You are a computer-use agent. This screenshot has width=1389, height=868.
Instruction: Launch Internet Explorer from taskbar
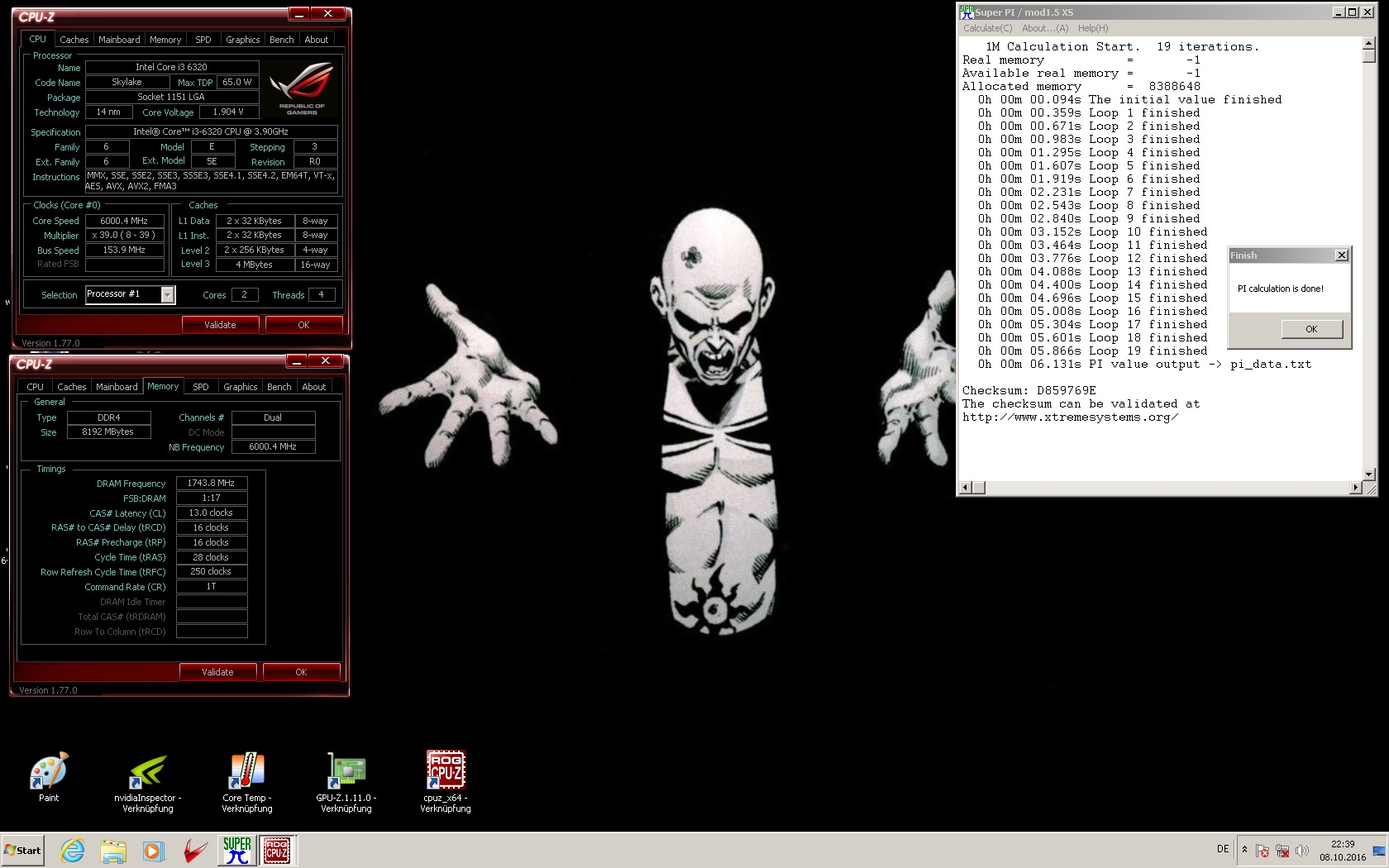(73, 850)
